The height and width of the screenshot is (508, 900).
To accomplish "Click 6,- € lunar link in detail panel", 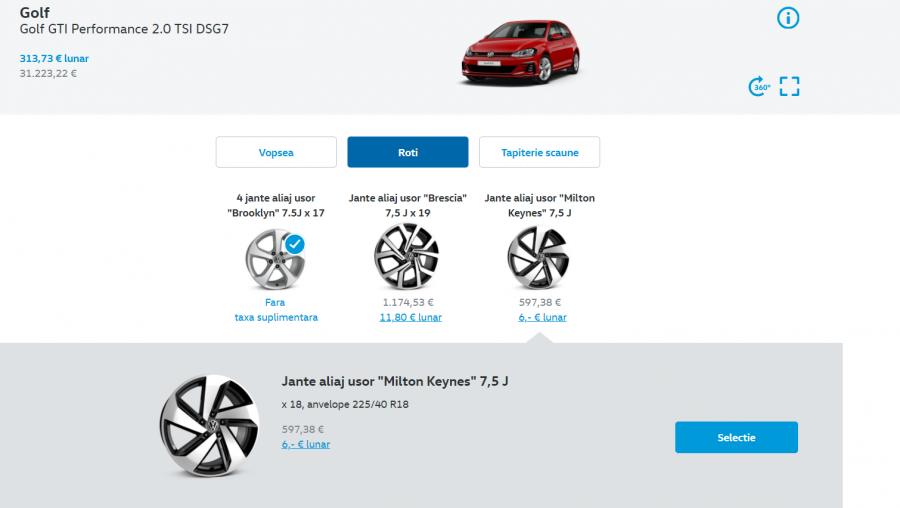I will coord(306,445).
